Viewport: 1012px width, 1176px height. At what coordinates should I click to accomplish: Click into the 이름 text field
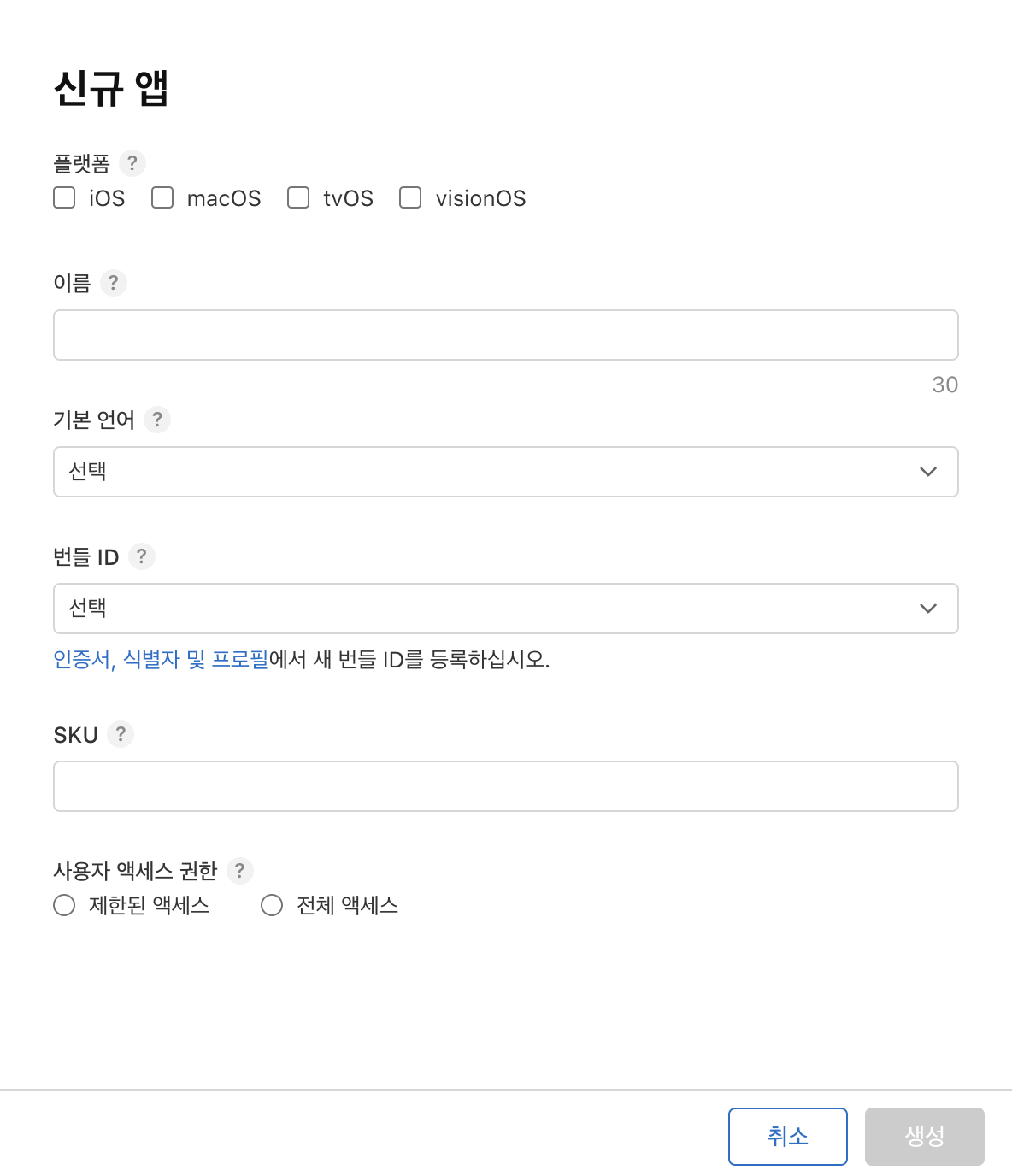[505, 335]
